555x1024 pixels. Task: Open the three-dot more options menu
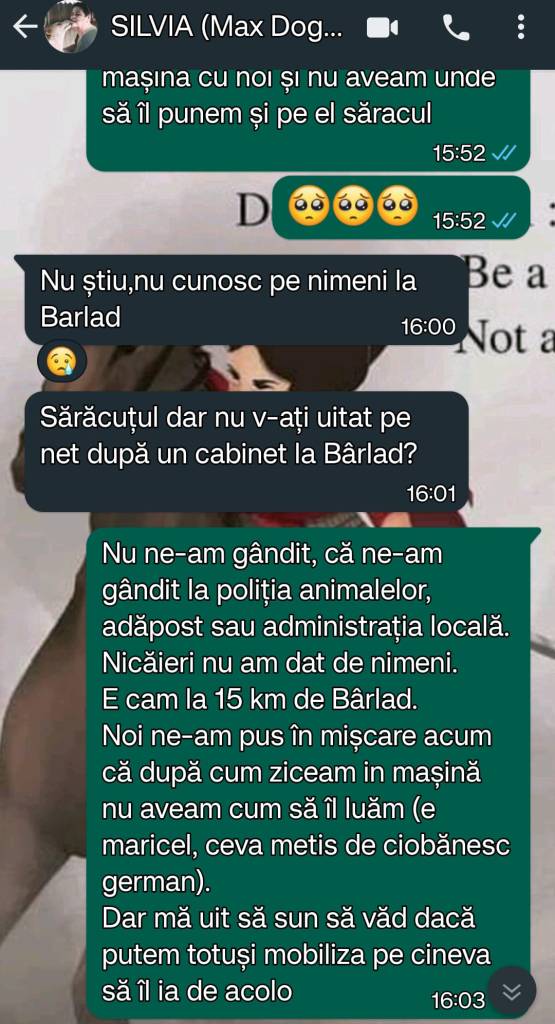pyautogui.click(x=520, y=27)
